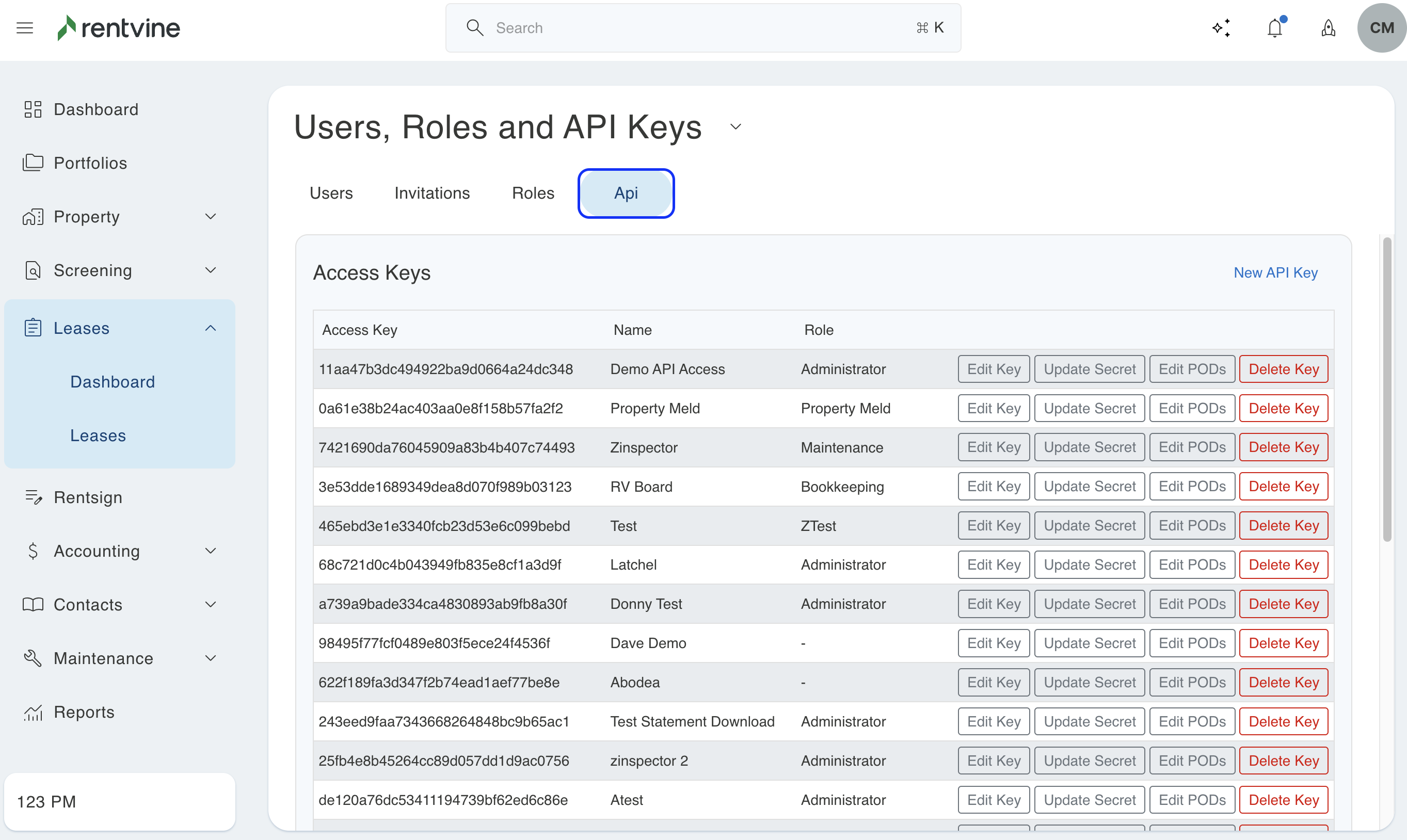Click the New API Key link
This screenshot has width=1407, height=840.
(1275, 273)
